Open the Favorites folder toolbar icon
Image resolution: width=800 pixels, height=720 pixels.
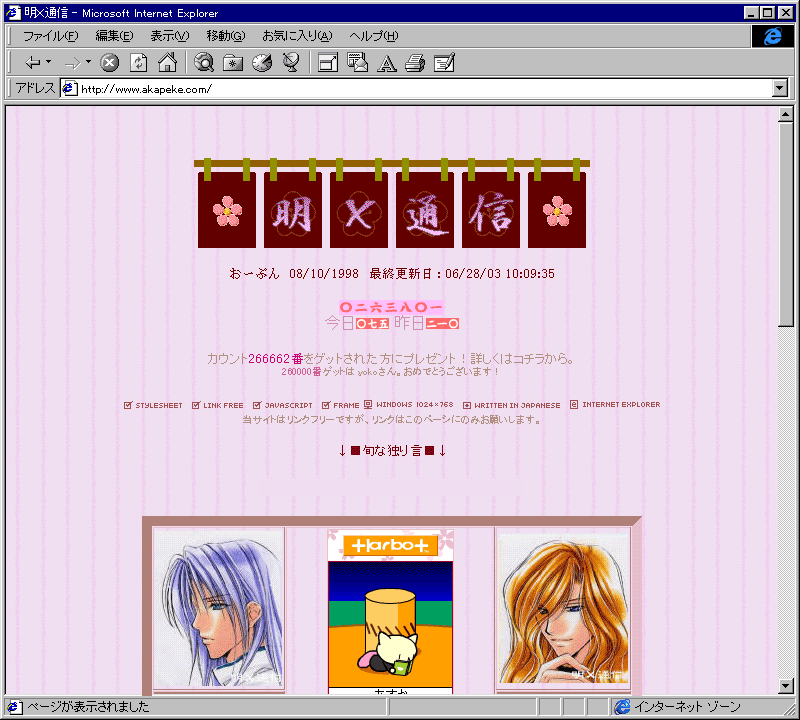[233, 63]
